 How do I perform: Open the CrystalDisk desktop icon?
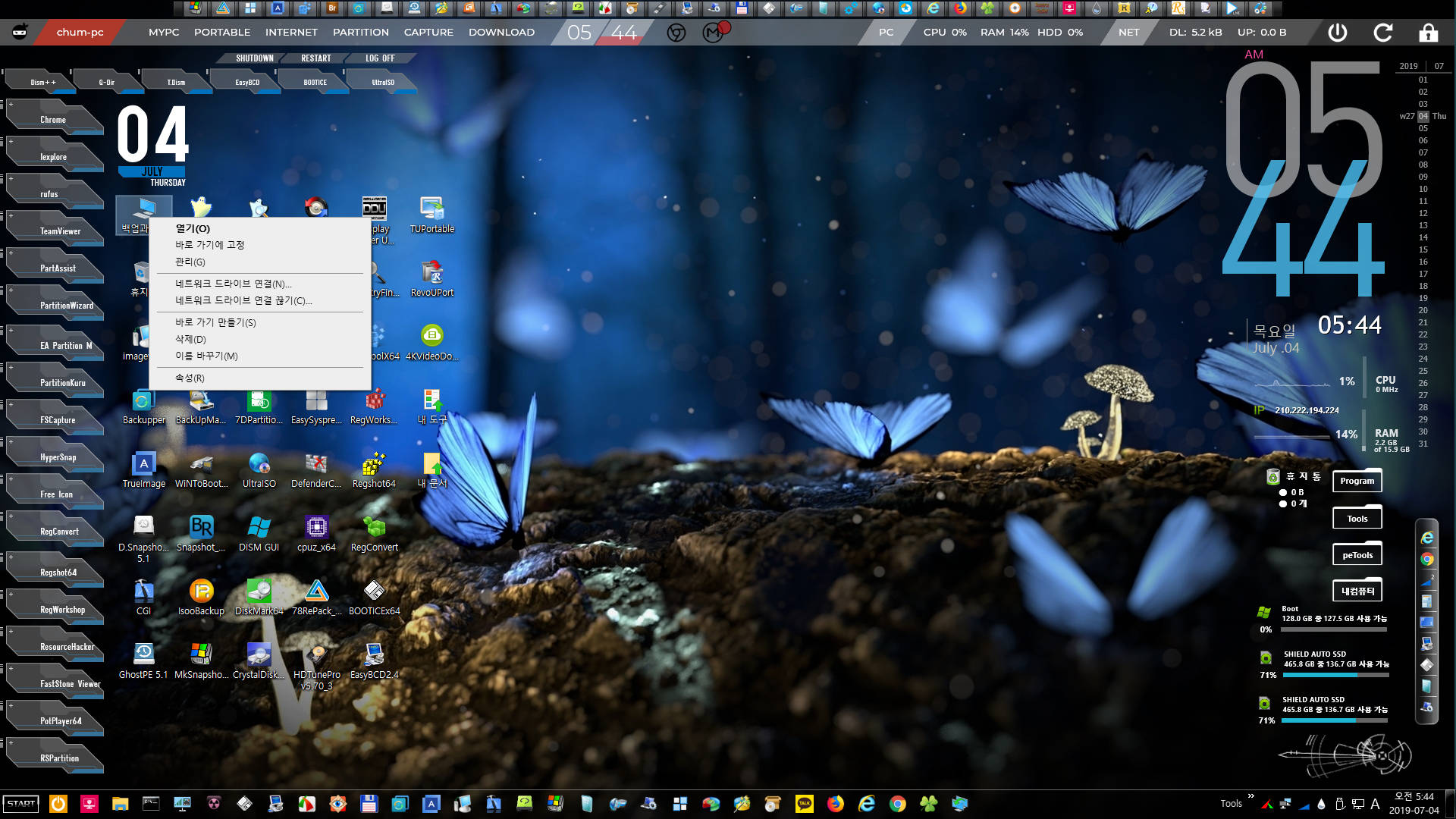coord(259,661)
